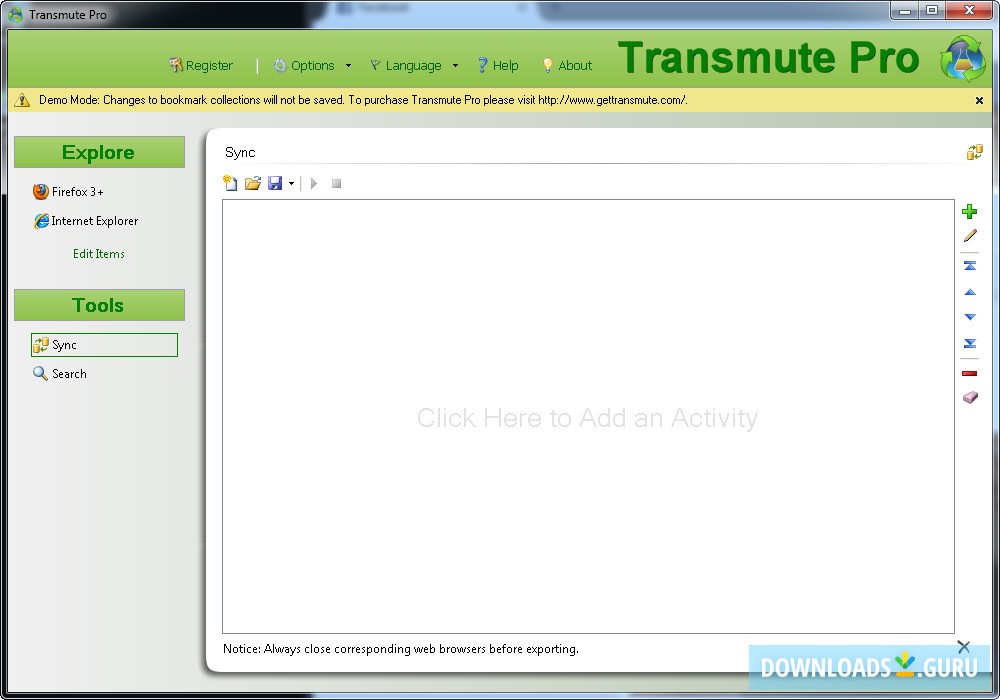Screen dimensions: 1000x700
Task: Open the Help menu item
Action: click(498, 65)
